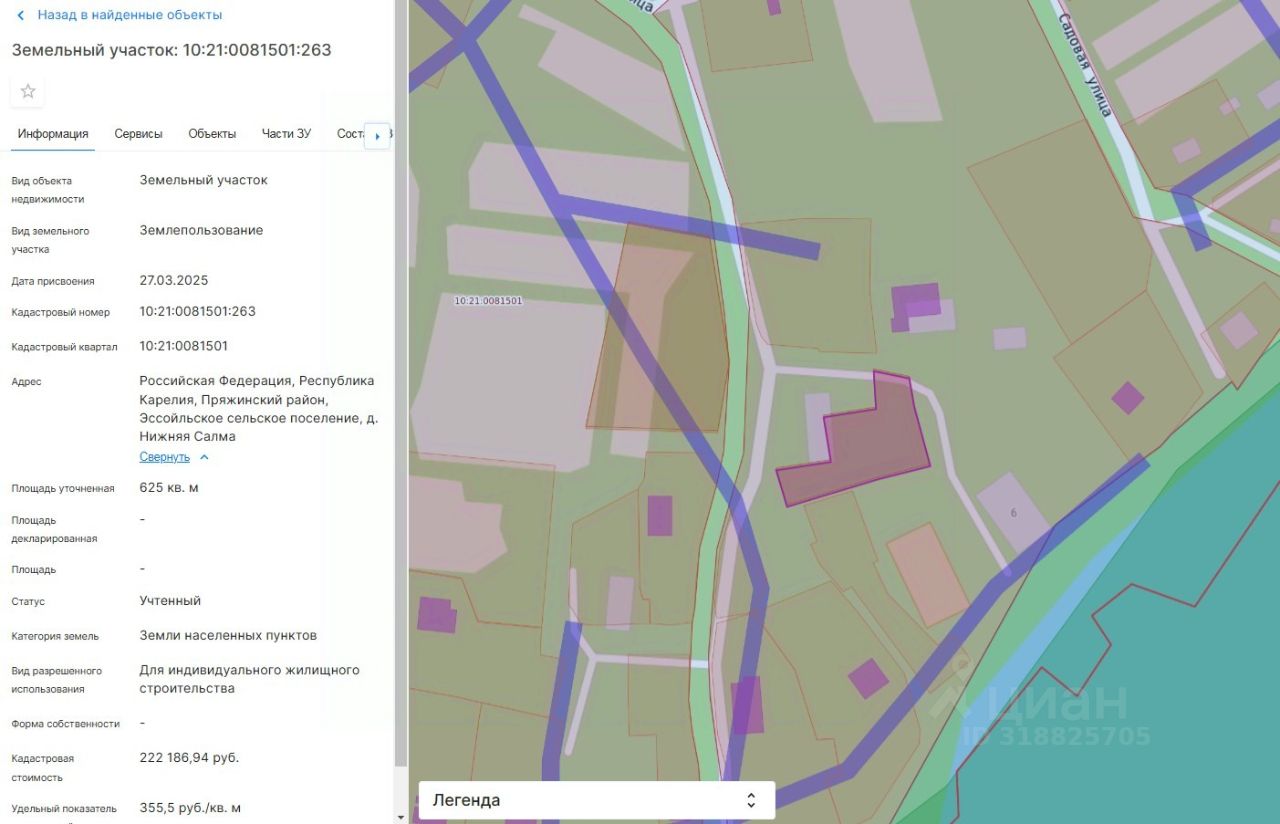Collapse address with Свернуть link
This screenshot has width=1280, height=824.
(x=164, y=457)
